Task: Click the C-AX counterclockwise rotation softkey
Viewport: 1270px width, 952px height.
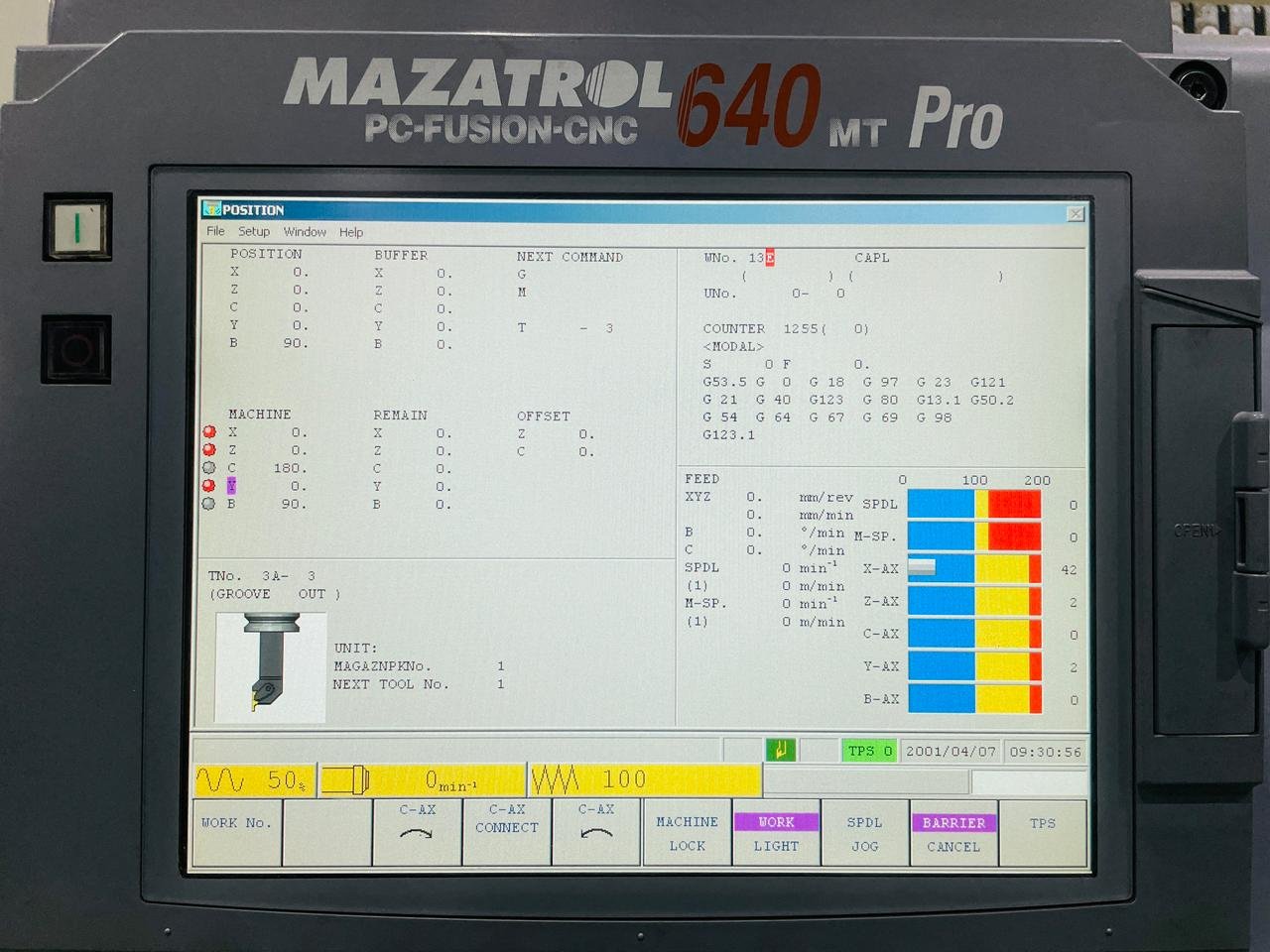Action: coord(595,831)
